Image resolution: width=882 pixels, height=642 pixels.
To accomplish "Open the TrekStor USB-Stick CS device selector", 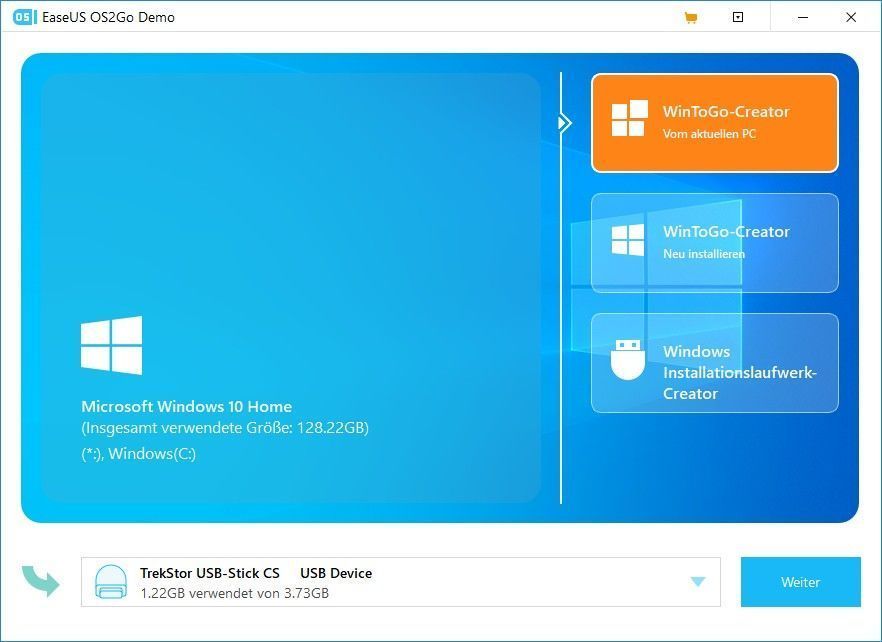I will click(400, 582).
